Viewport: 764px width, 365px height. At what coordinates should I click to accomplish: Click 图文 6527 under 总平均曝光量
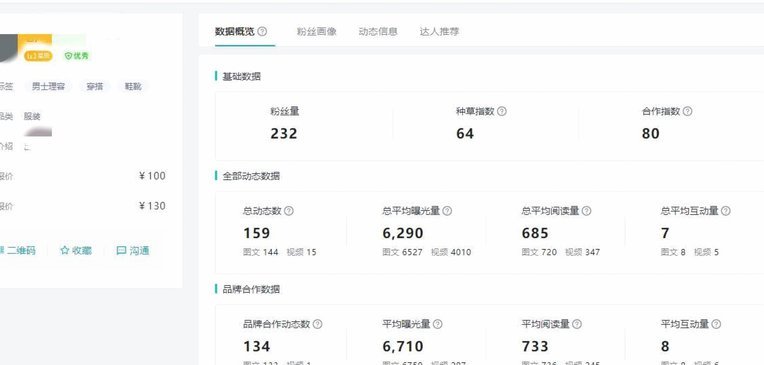click(x=402, y=252)
